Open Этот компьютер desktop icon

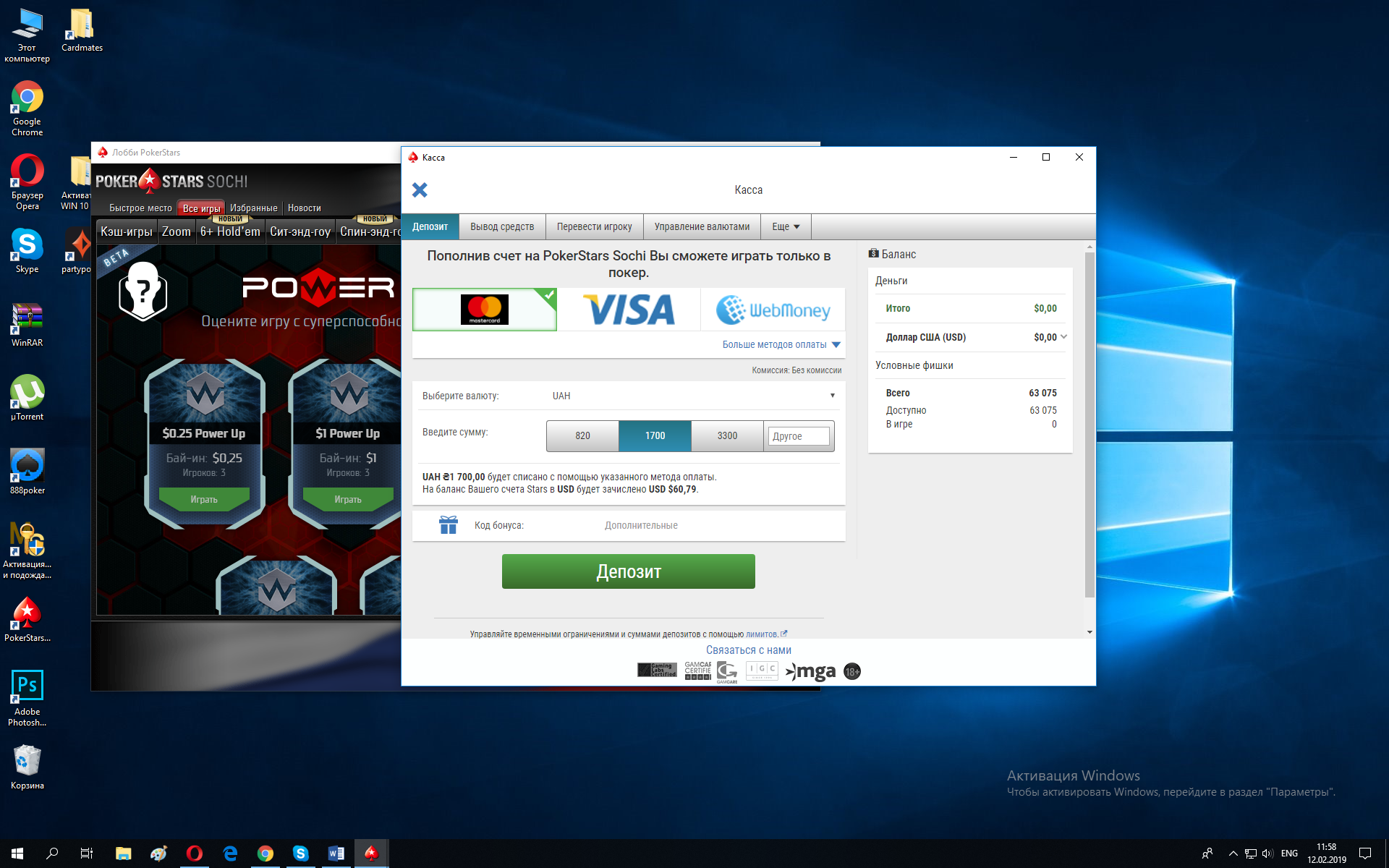[27, 35]
